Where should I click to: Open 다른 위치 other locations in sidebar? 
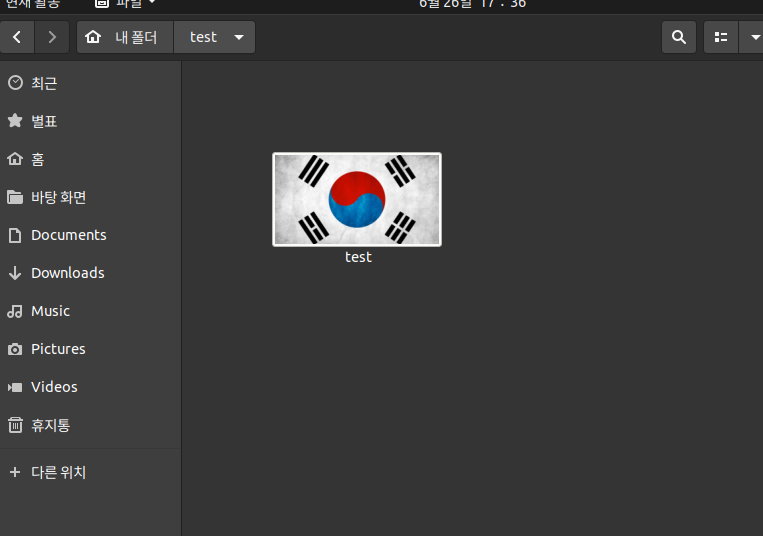(91, 472)
